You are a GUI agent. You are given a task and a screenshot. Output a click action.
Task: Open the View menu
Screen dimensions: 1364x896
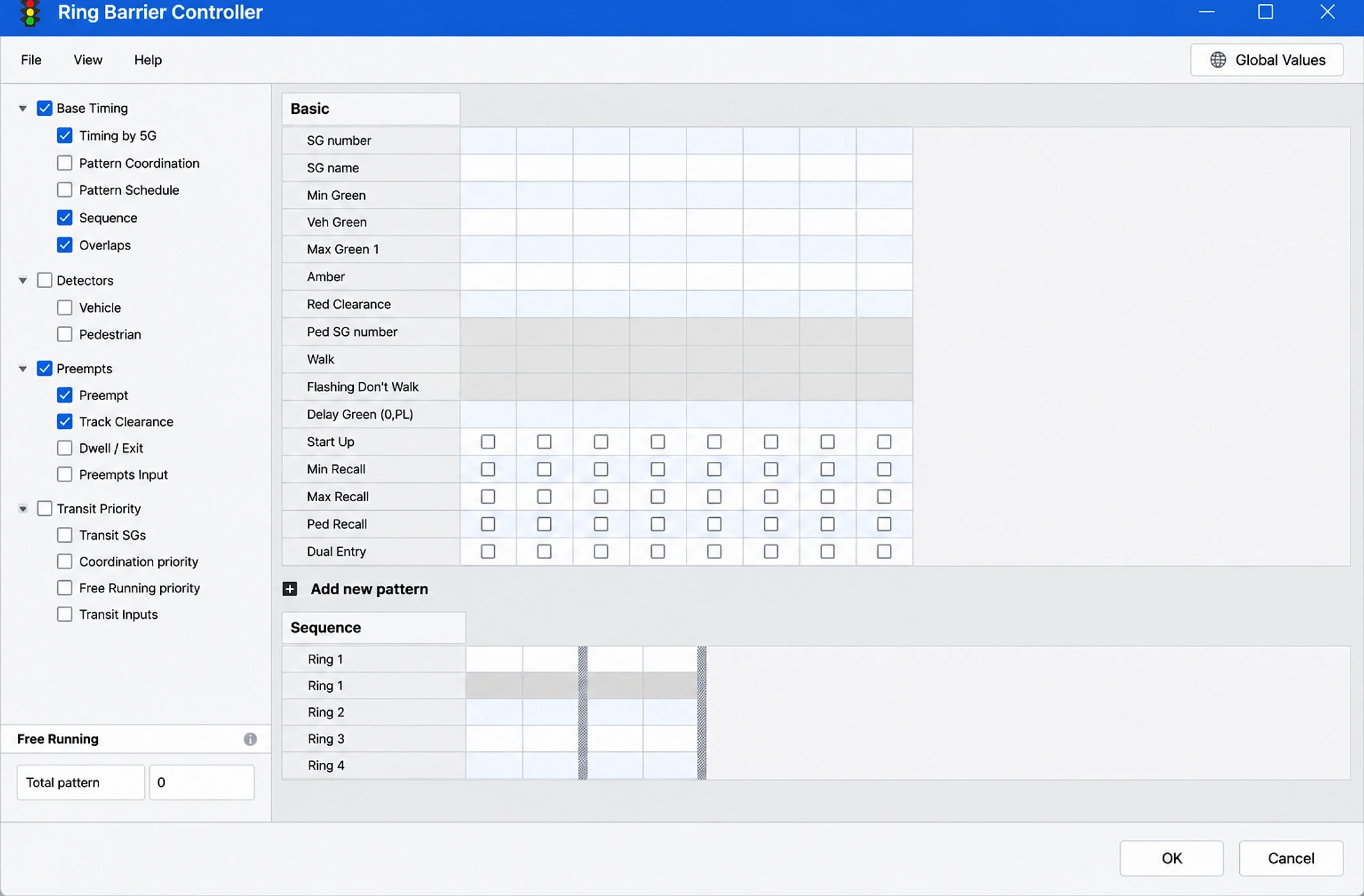88,60
